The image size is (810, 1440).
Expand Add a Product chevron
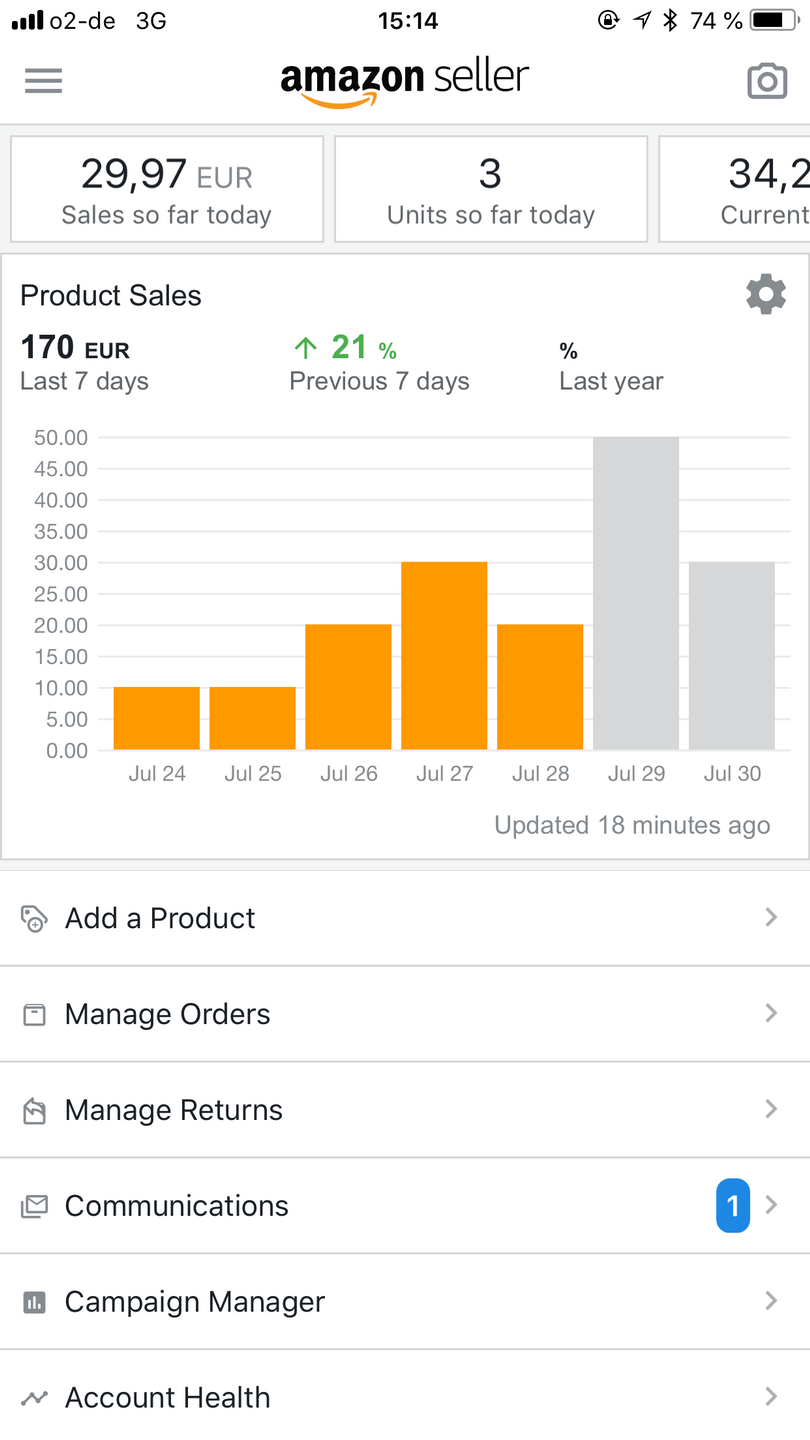(771, 917)
